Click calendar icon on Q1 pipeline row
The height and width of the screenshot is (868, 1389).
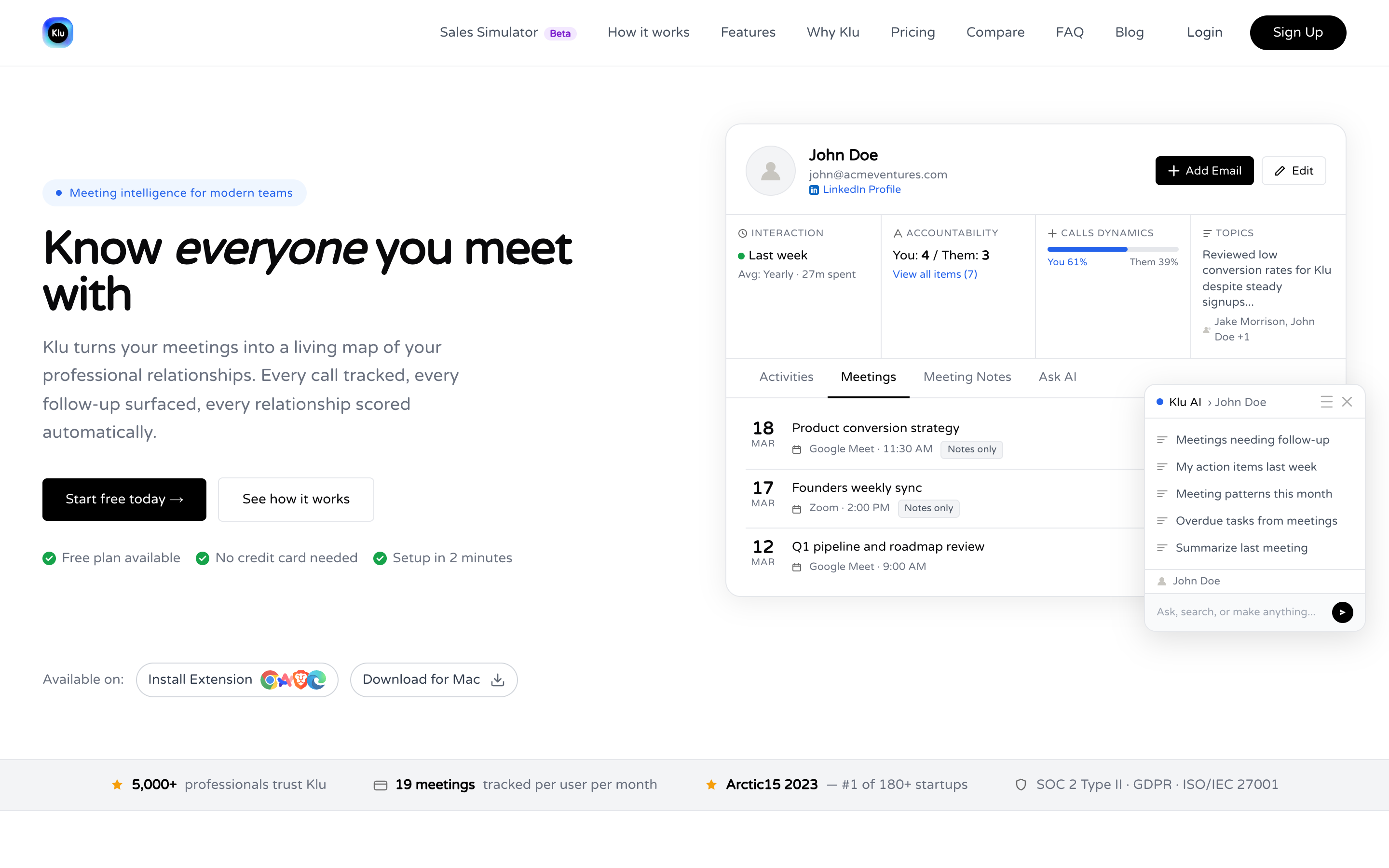797,567
